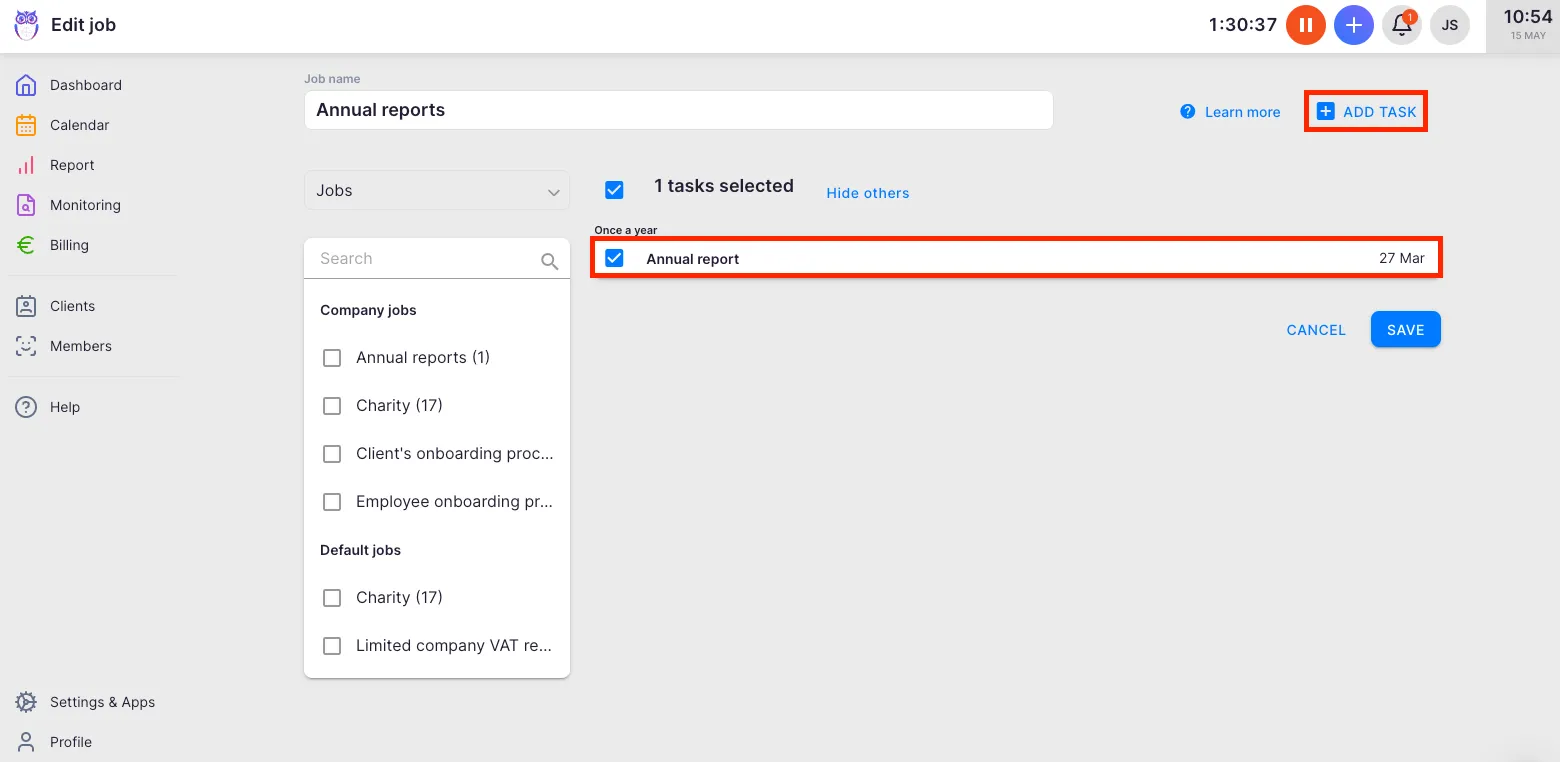Pause the running timer

[1305, 25]
